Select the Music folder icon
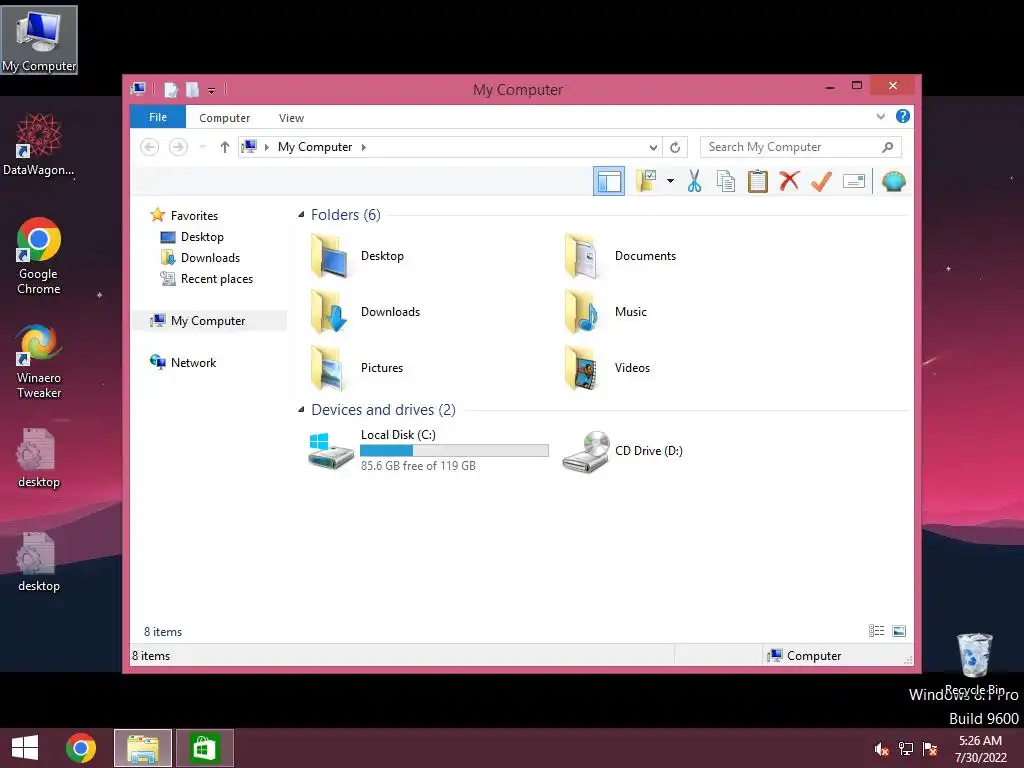Viewport: 1024px width, 768px height. pyautogui.click(x=582, y=312)
